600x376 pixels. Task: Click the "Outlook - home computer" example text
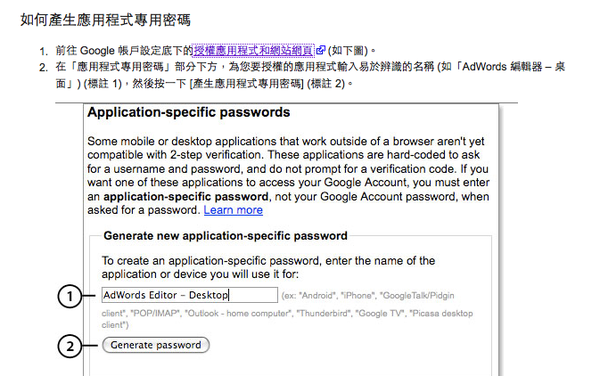click(238, 313)
